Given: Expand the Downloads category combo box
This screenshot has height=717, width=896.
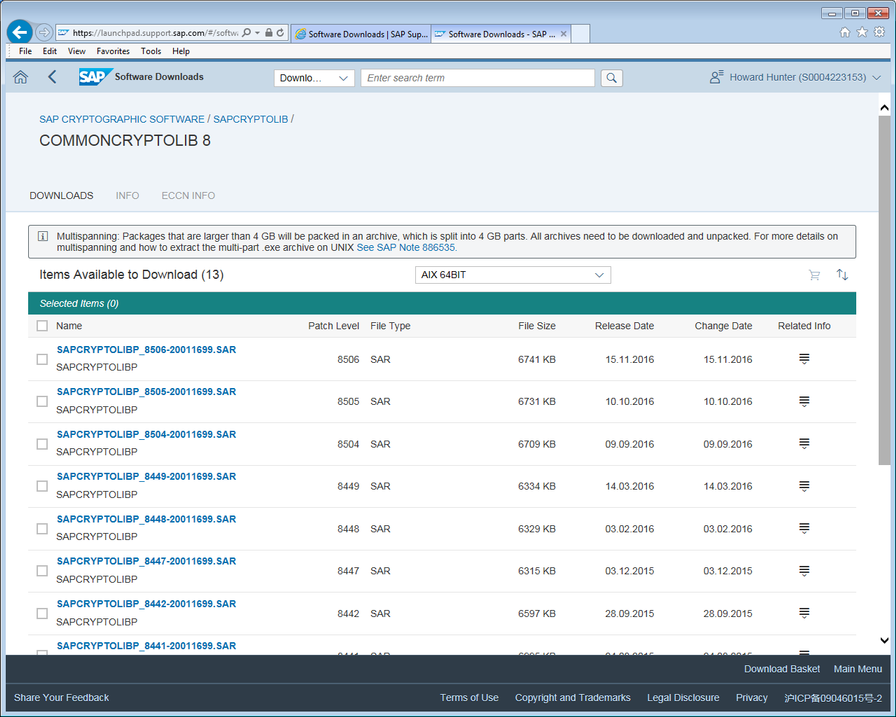Looking at the screenshot, I should click(314, 77).
